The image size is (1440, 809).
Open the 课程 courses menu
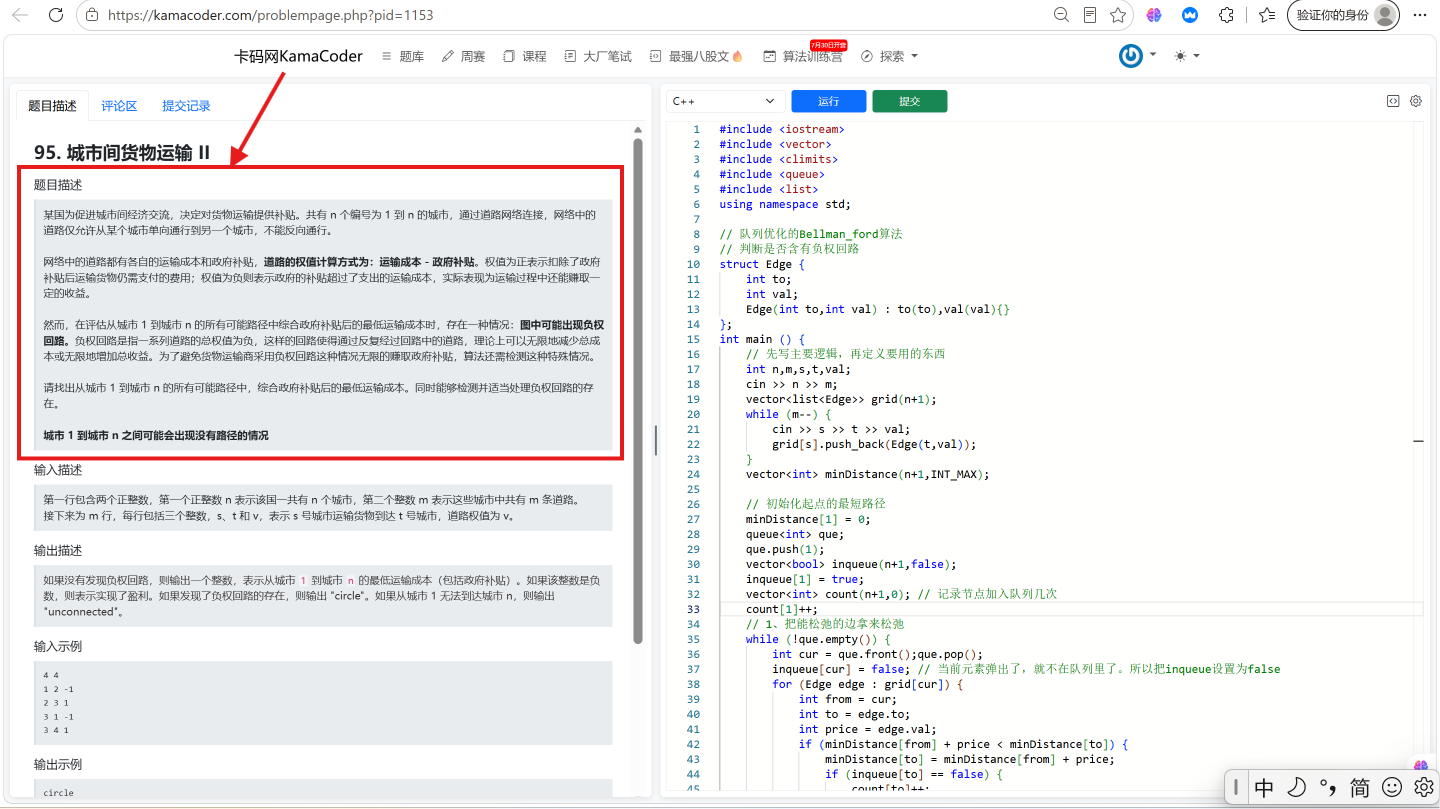point(525,56)
